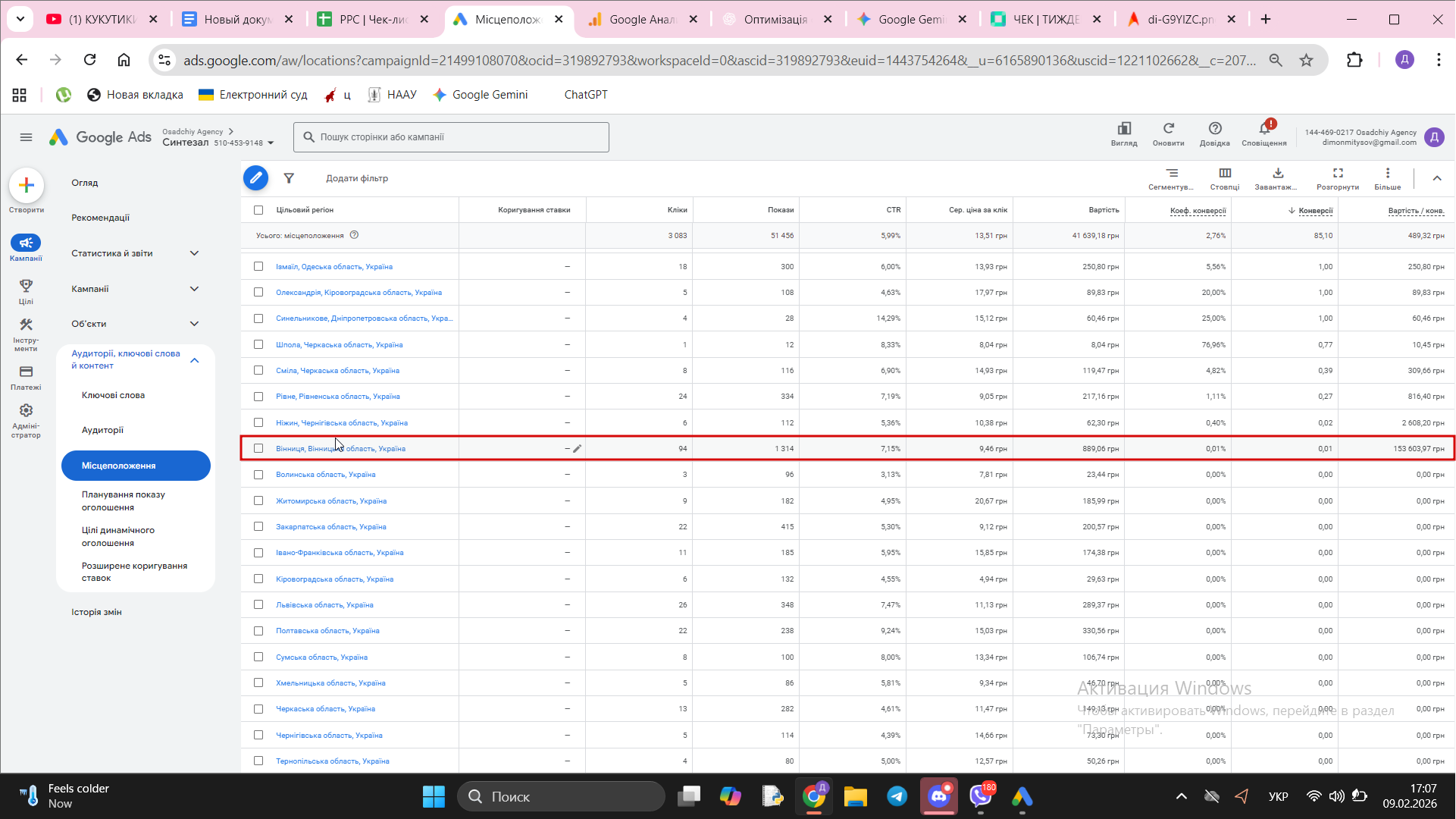Expand the Статистика й звіти section
Viewport: 1456px width, 819px height.
click(194, 253)
